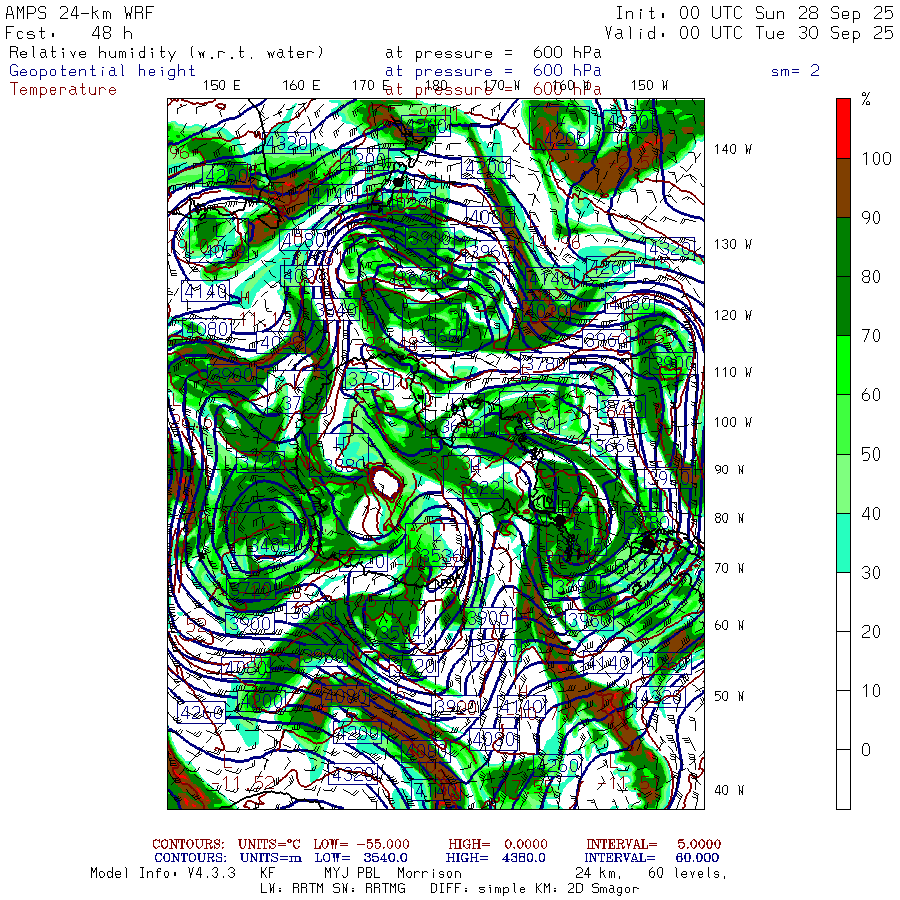Click the '100' tick label on color bar
This screenshot has height=900, width=900.
click(x=876, y=158)
